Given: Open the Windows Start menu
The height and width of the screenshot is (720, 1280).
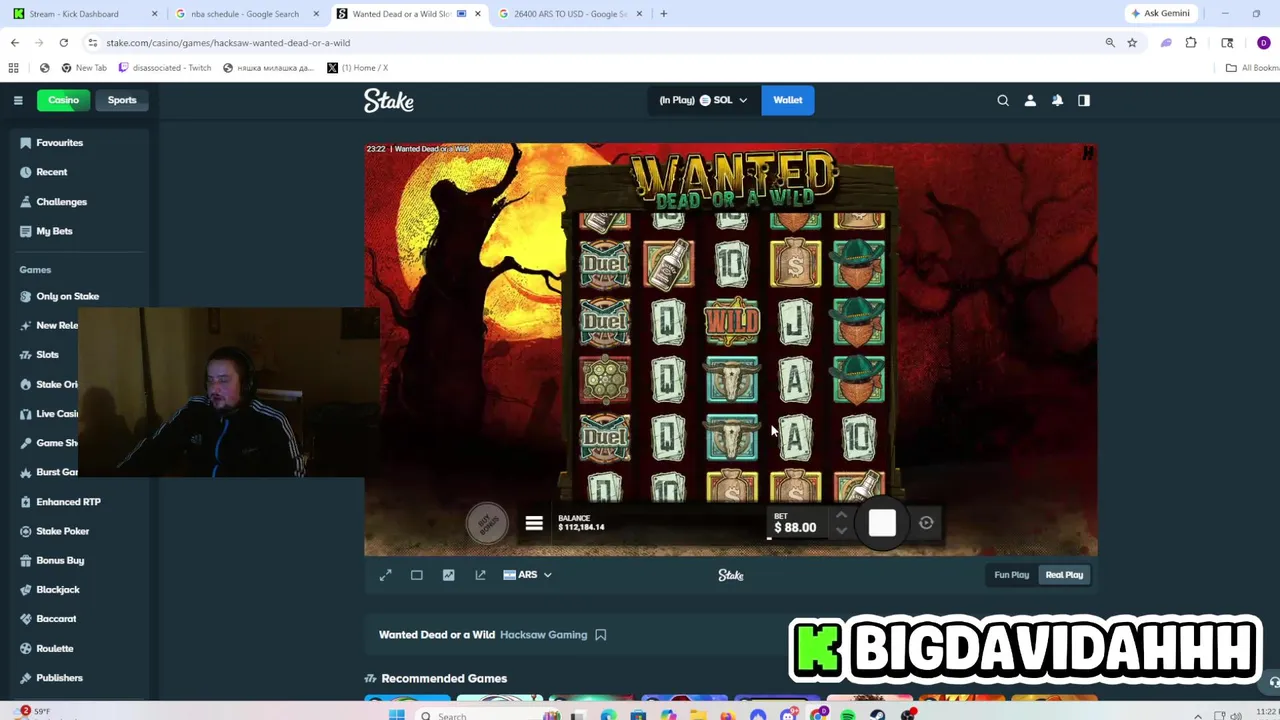Looking at the screenshot, I should tap(396, 715).
